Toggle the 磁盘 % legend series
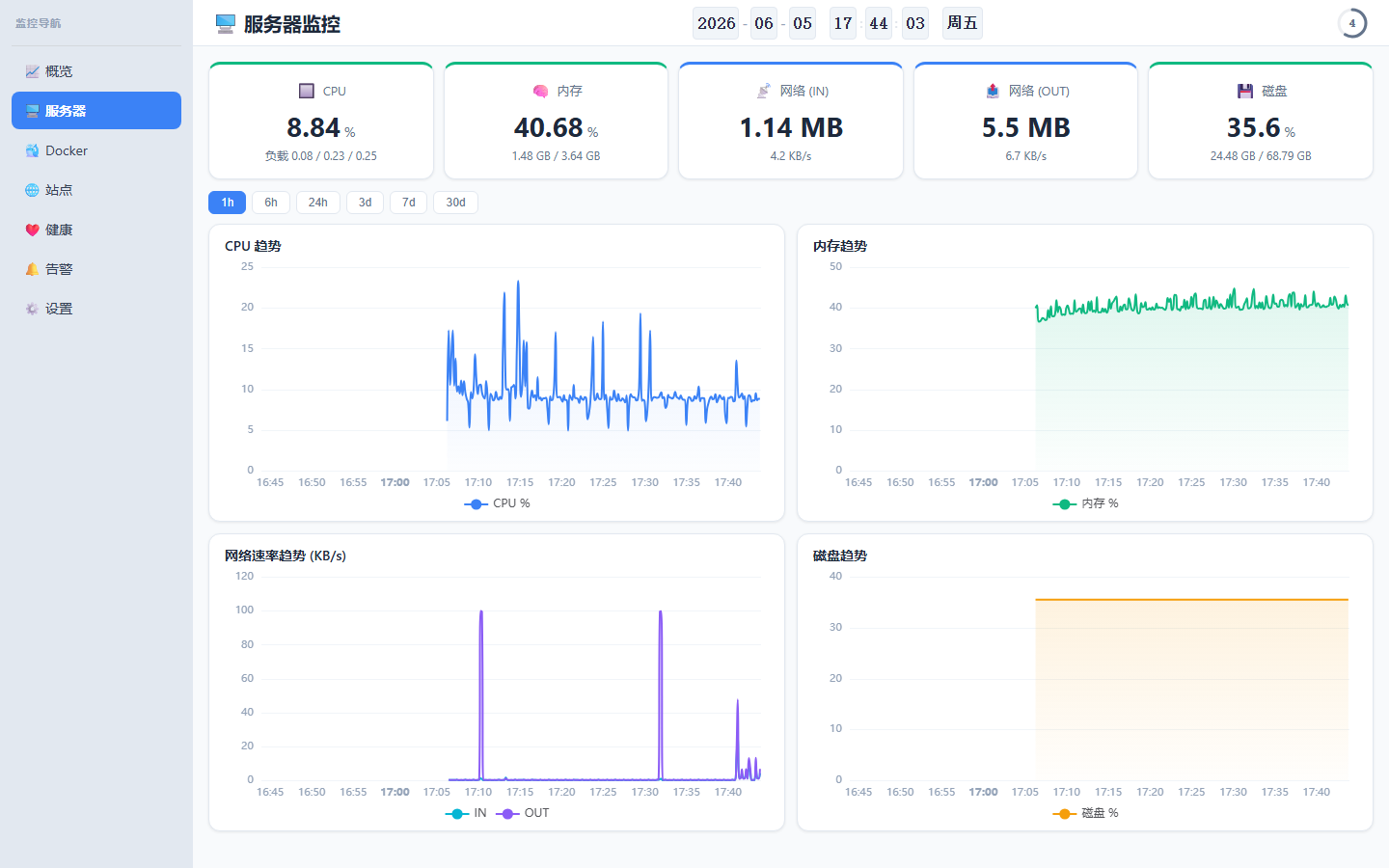The height and width of the screenshot is (868, 1389). coord(1085,813)
